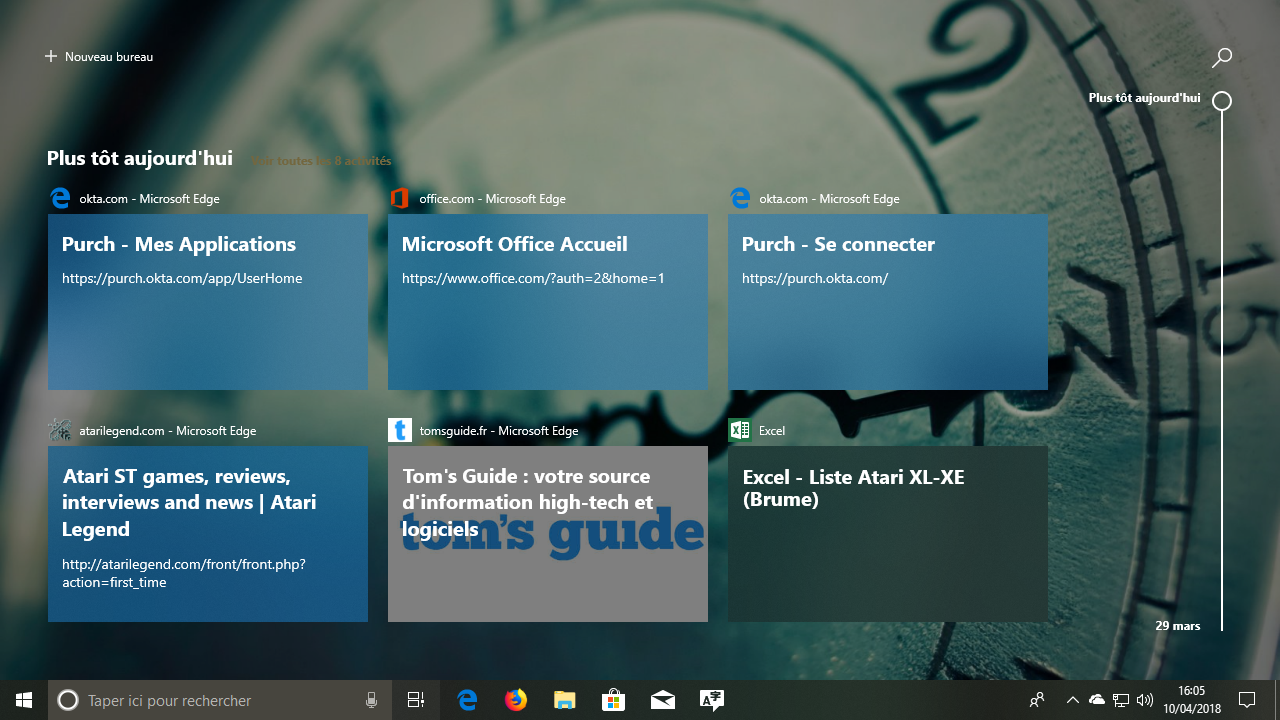Open the search magnifier in Timeline
The image size is (1280, 720).
pyautogui.click(x=1221, y=57)
